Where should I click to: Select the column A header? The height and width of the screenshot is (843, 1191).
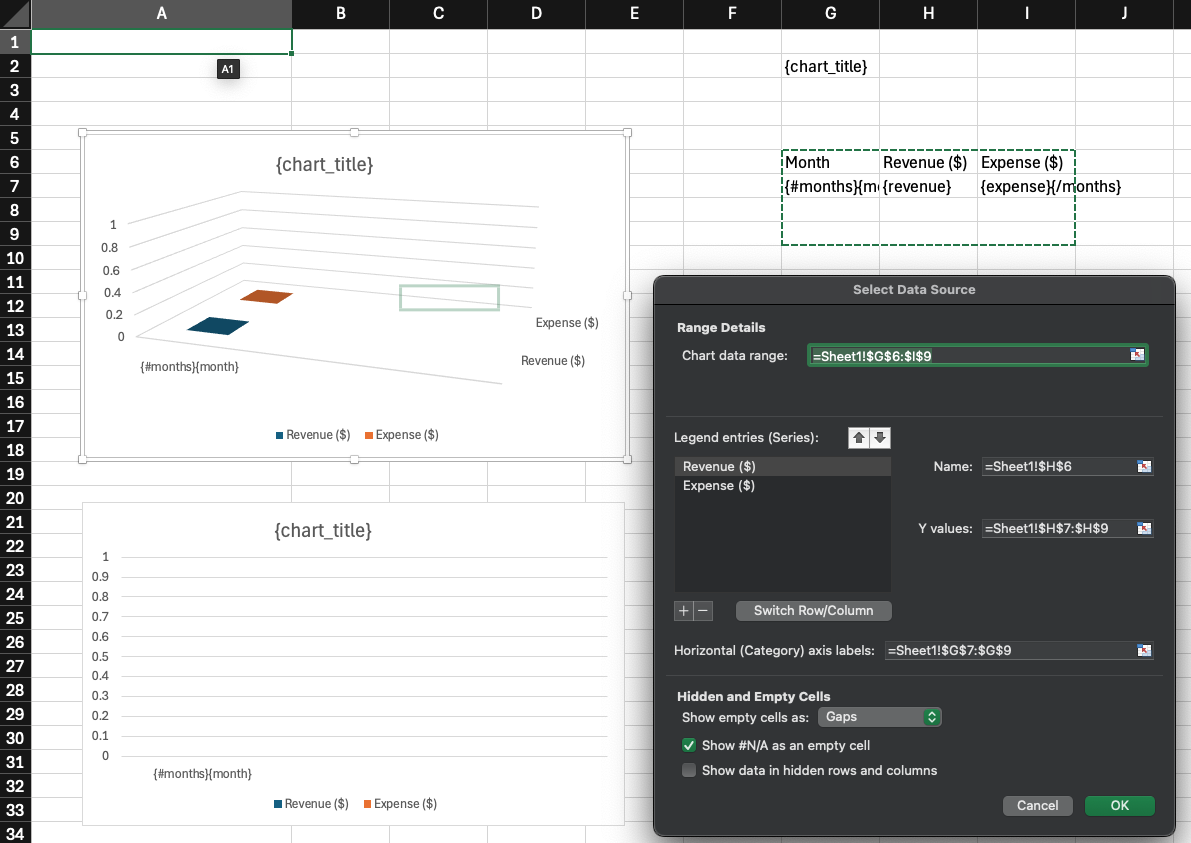coord(161,14)
